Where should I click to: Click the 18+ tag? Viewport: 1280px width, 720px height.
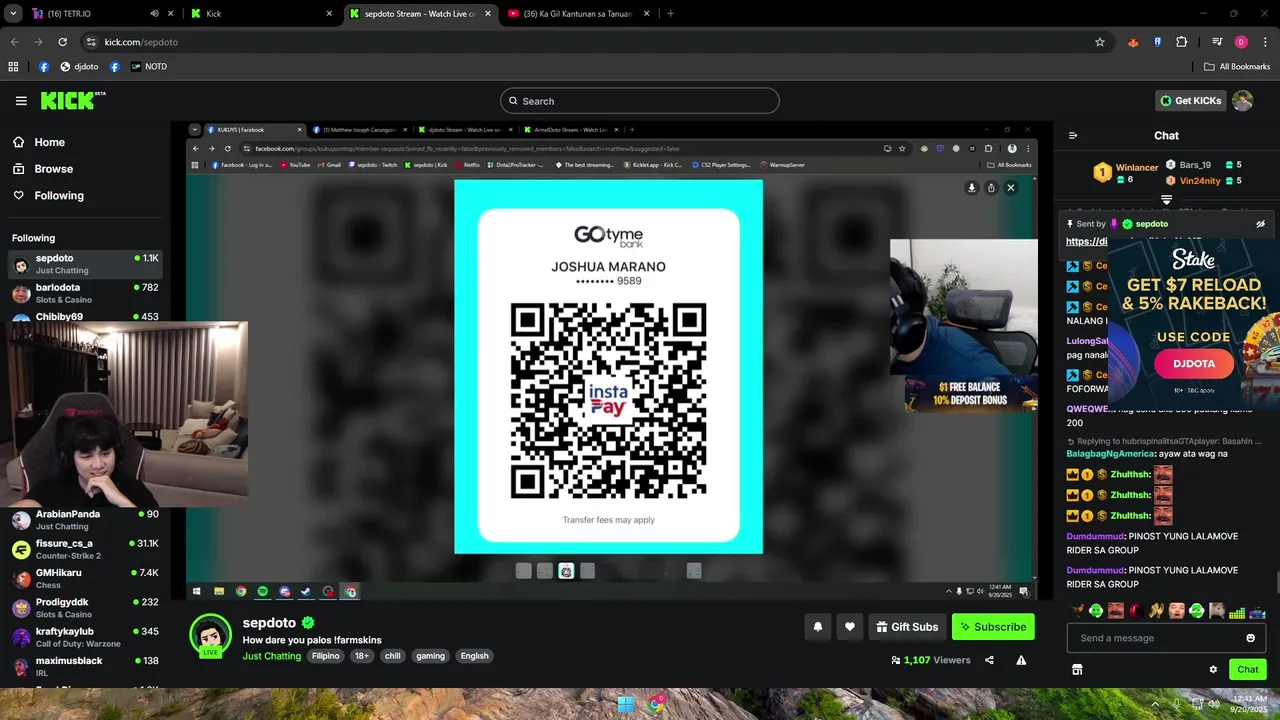(x=362, y=656)
